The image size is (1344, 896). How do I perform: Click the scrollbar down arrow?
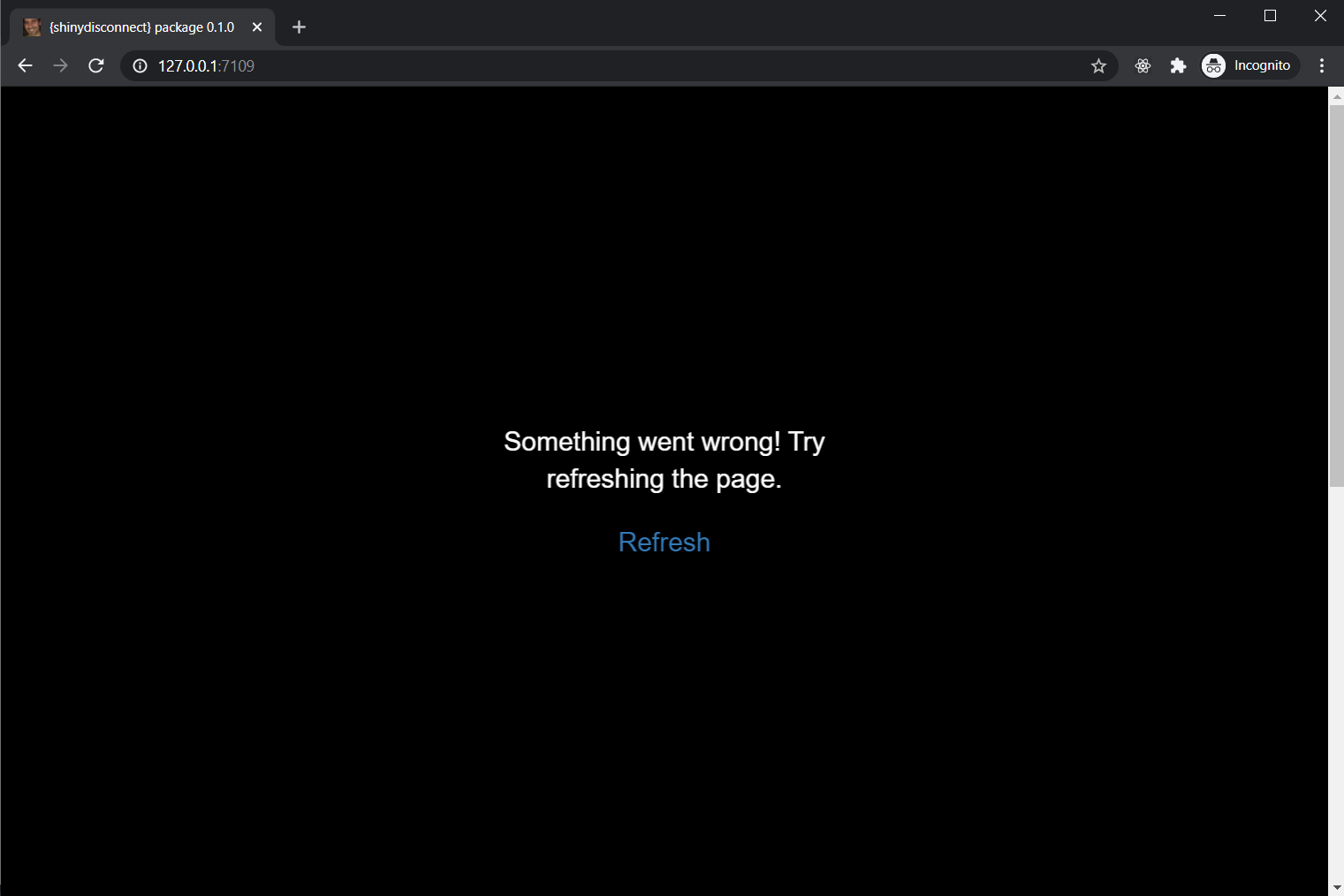click(1336, 887)
